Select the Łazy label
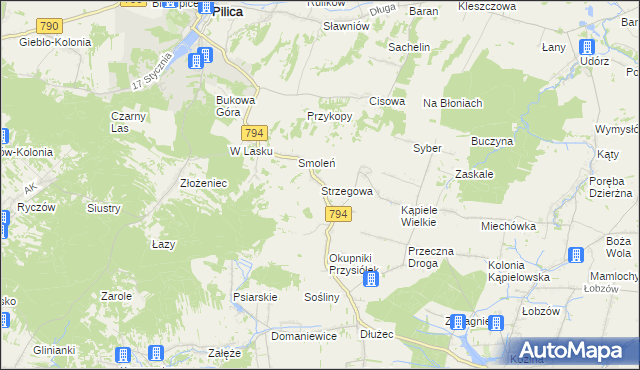This screenshot has width=640, height=370. click(164, 244)
